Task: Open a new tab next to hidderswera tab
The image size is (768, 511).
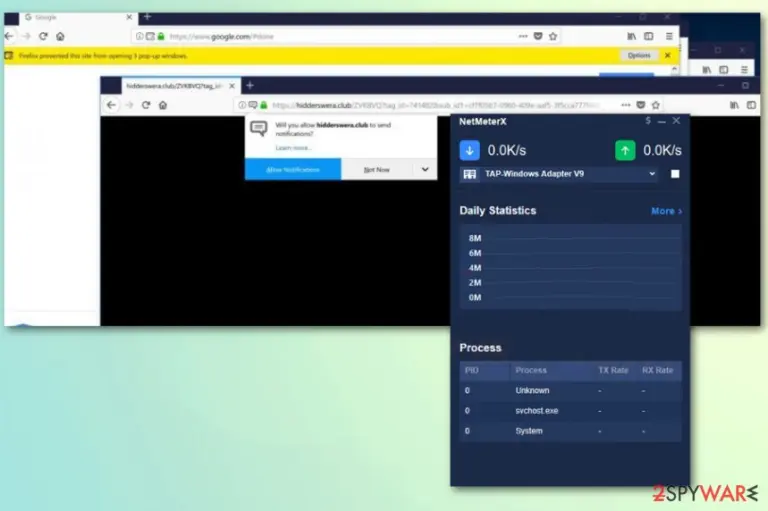Action: [x=250, y=86]
